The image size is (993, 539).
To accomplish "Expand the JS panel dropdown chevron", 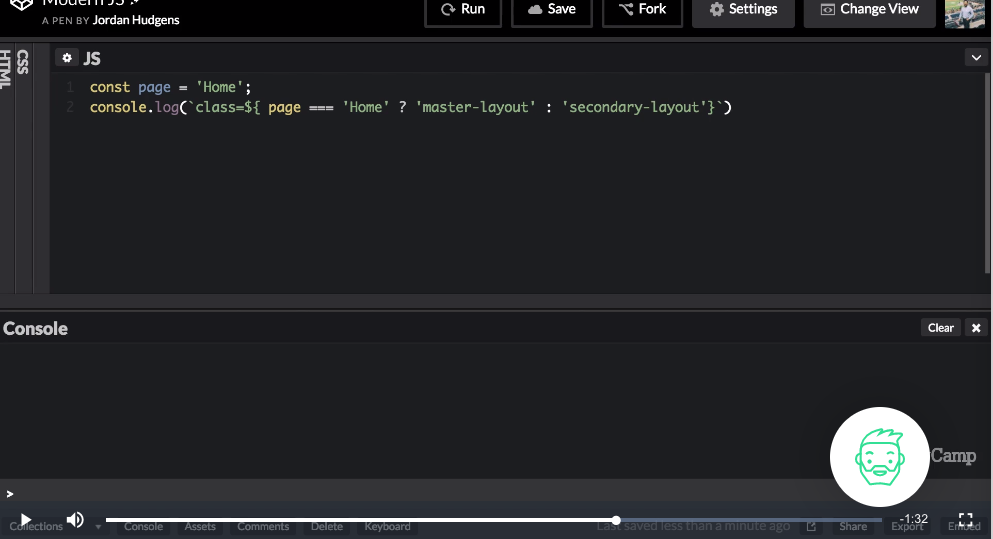I will (976, 58).
